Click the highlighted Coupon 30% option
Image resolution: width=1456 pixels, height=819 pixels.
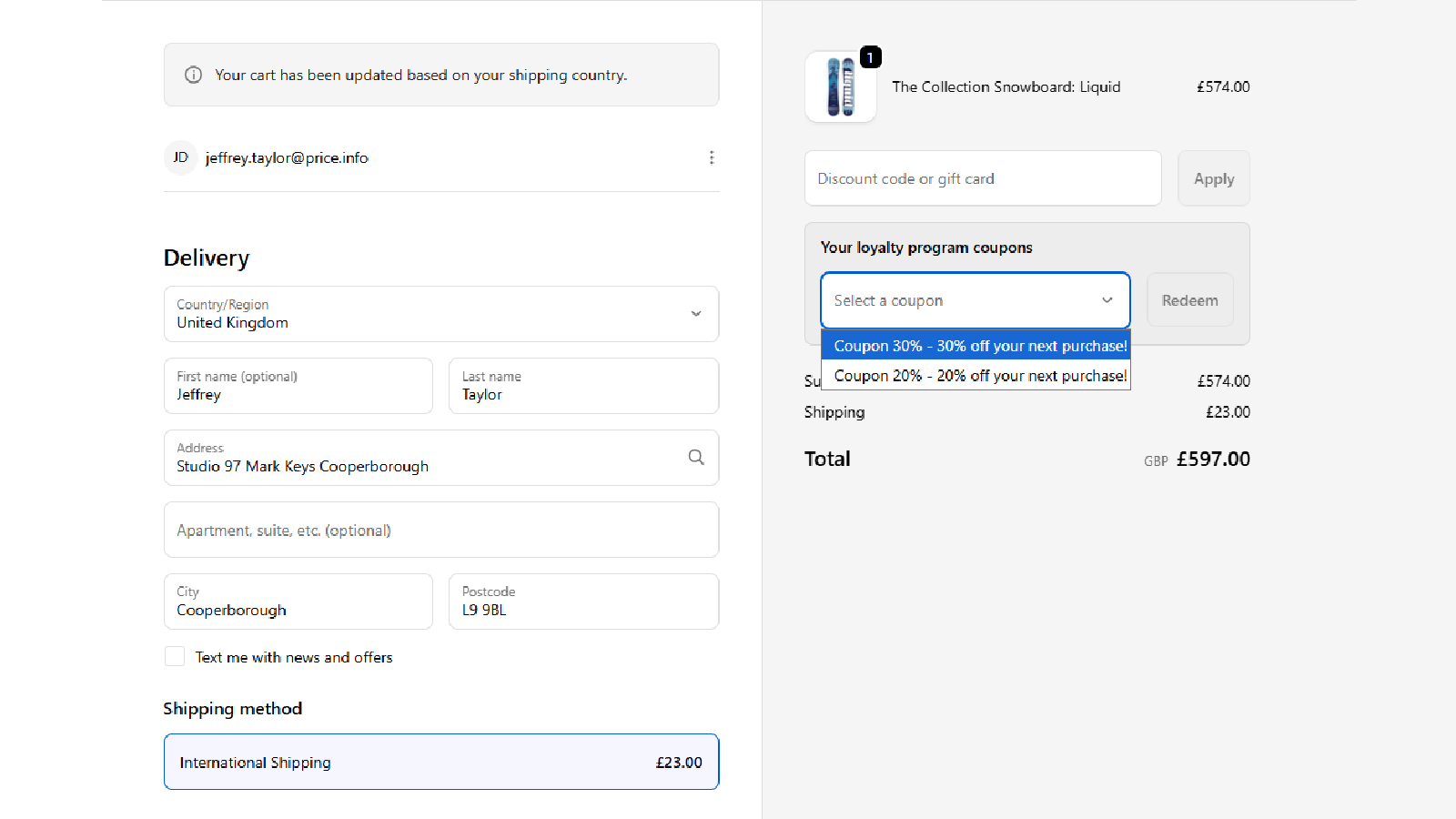pos(976,346)
